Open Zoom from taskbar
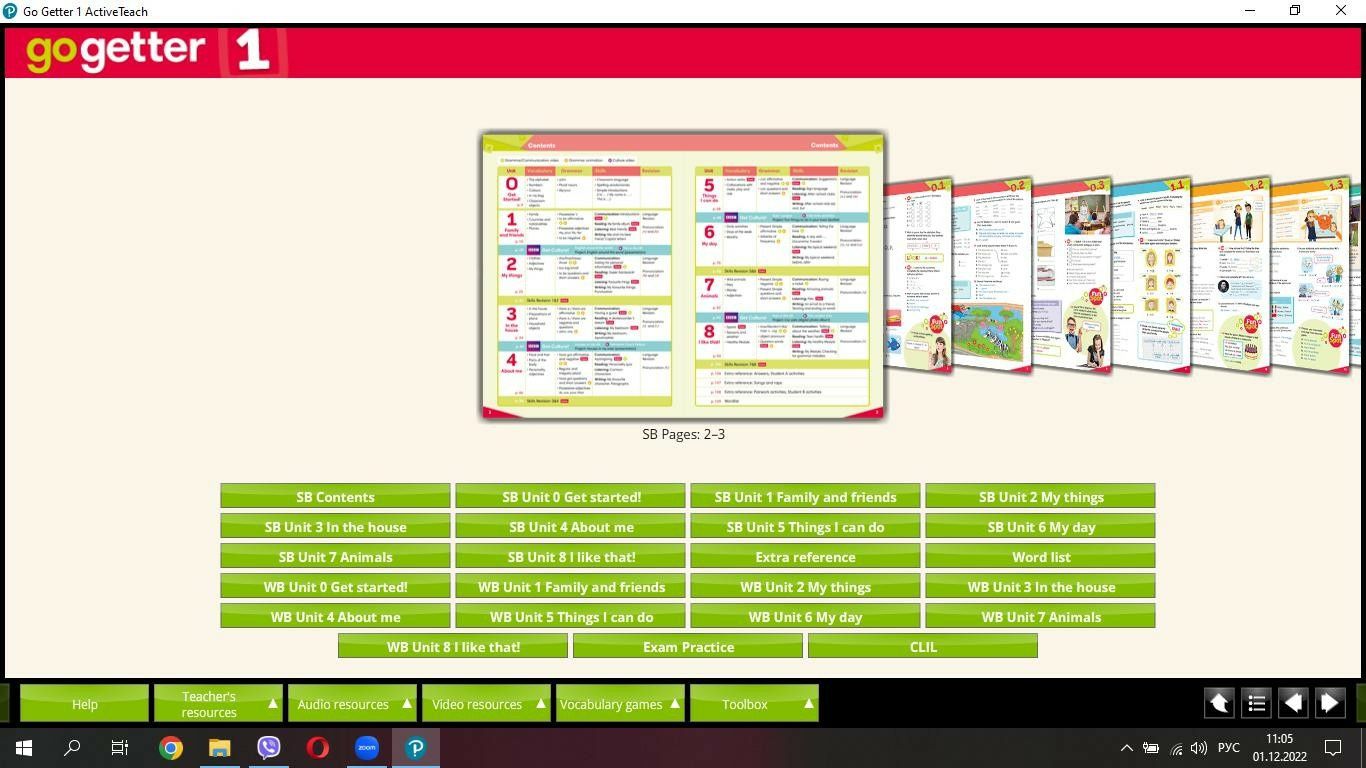The image size is (1366, 768). coord(366,747)
